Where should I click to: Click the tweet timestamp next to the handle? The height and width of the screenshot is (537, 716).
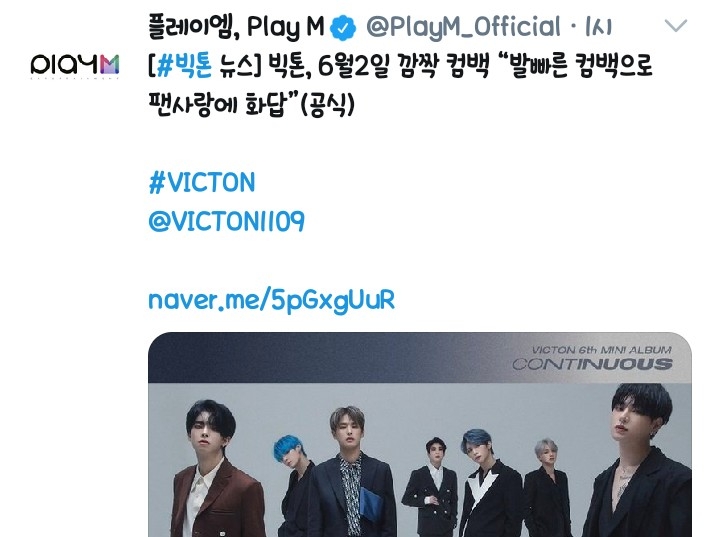click(598, 27)
